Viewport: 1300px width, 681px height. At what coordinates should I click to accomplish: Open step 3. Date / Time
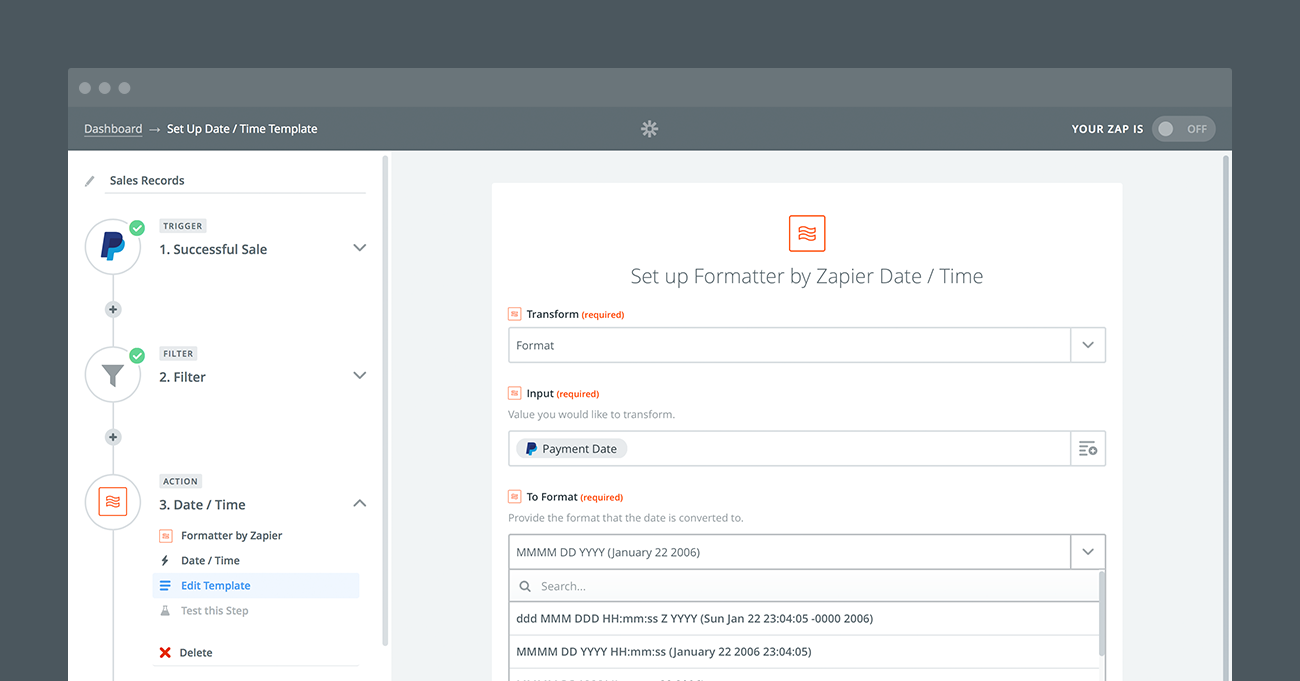(x=202, y=505)
